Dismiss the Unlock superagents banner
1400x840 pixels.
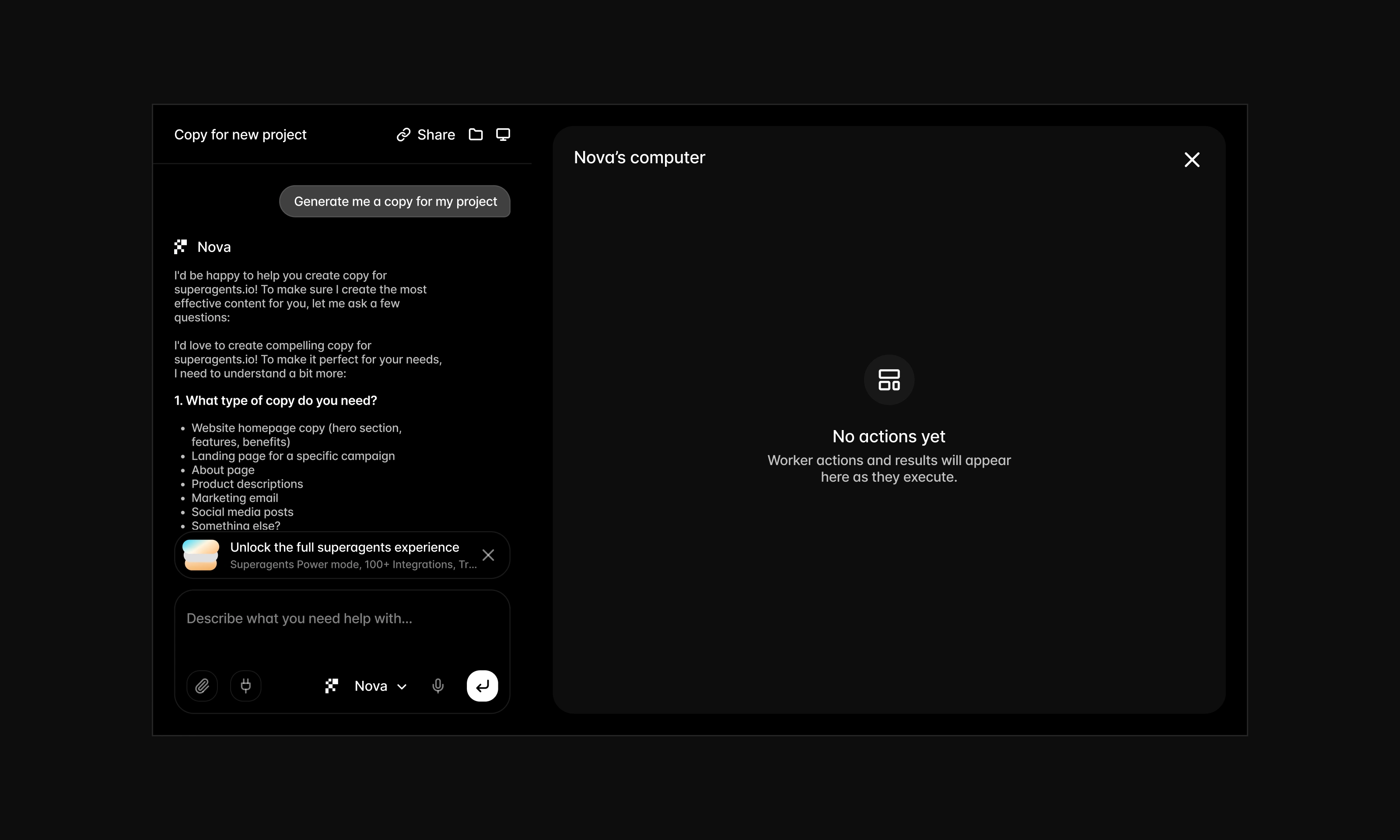tap(488, 555)
